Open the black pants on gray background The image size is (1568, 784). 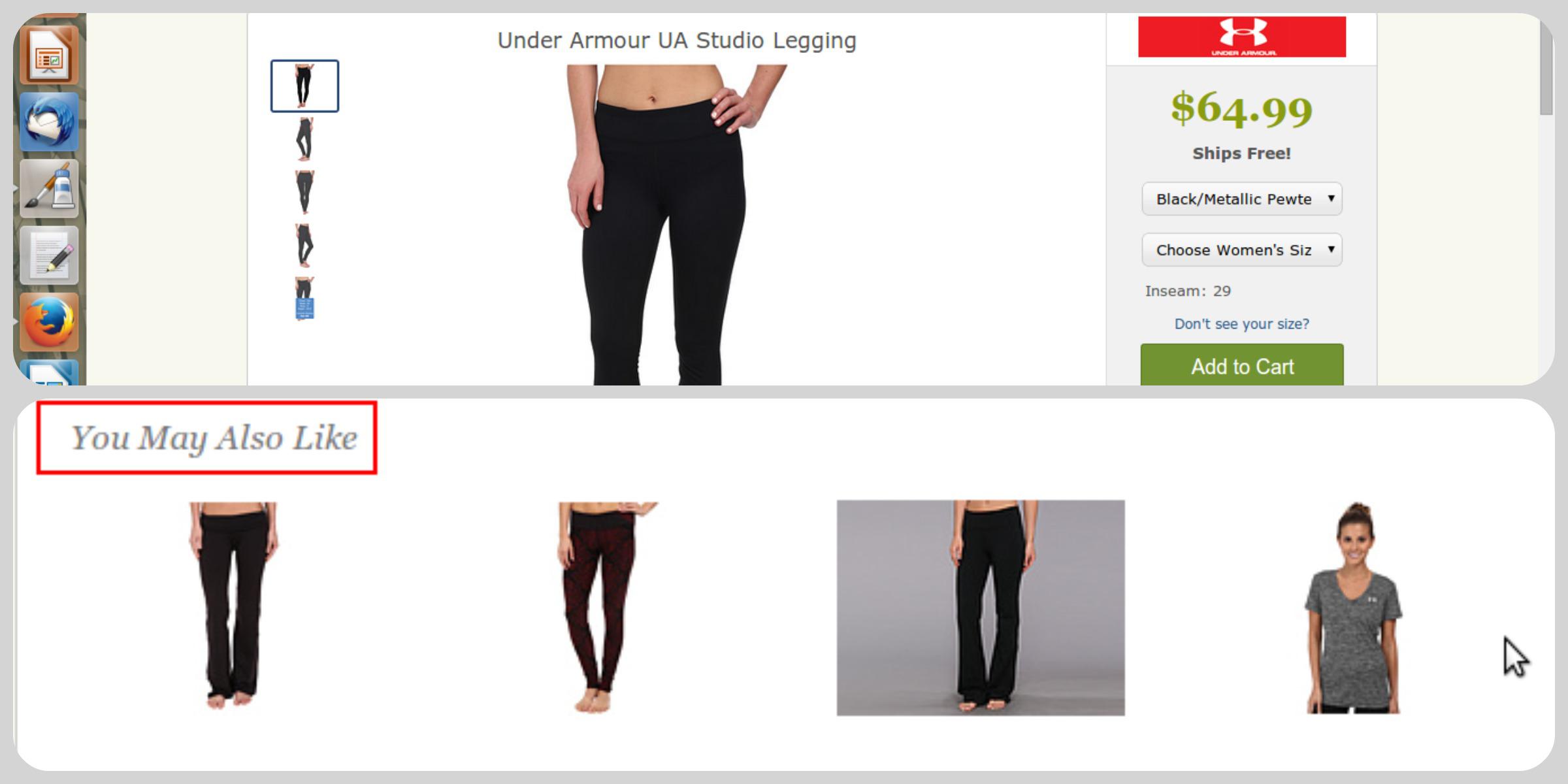[x=981, y=608]
